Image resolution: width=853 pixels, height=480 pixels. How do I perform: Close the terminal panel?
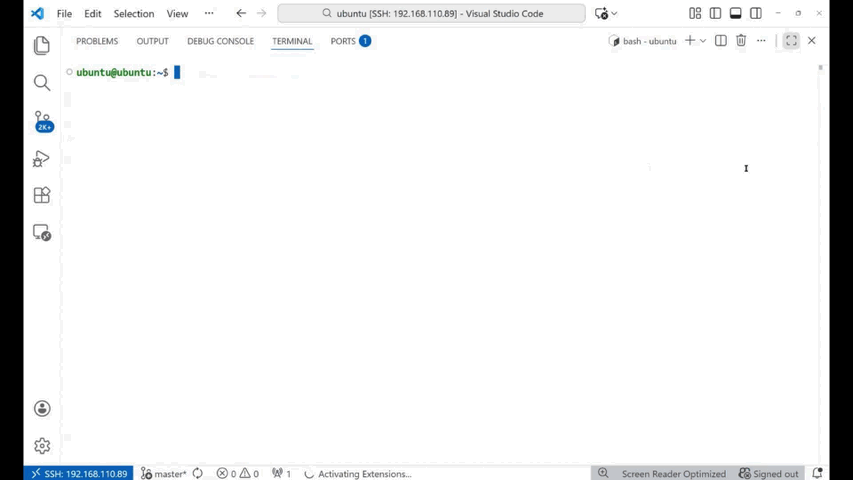coord(812,41)
